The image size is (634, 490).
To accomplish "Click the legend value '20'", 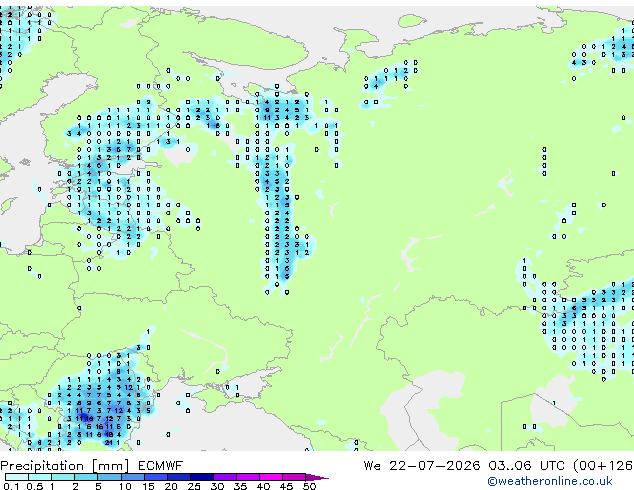I will click(171, 486).
